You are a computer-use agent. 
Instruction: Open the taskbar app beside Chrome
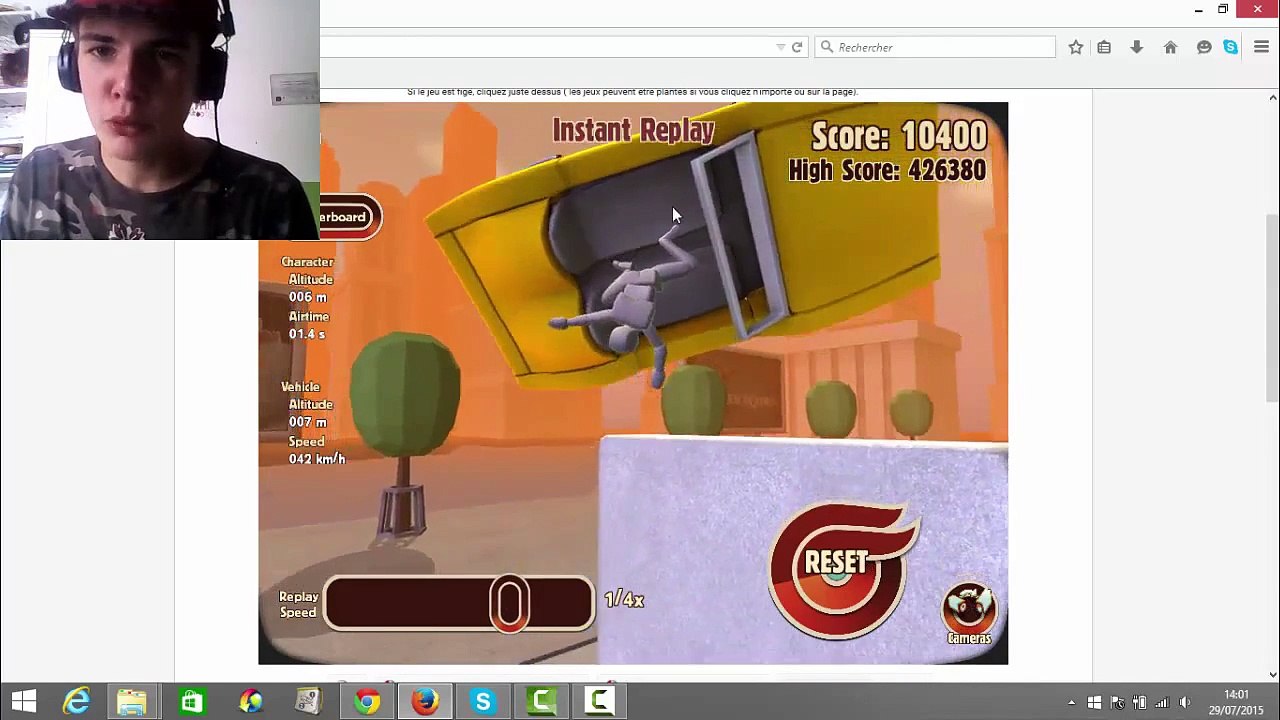tap(308, 702)
